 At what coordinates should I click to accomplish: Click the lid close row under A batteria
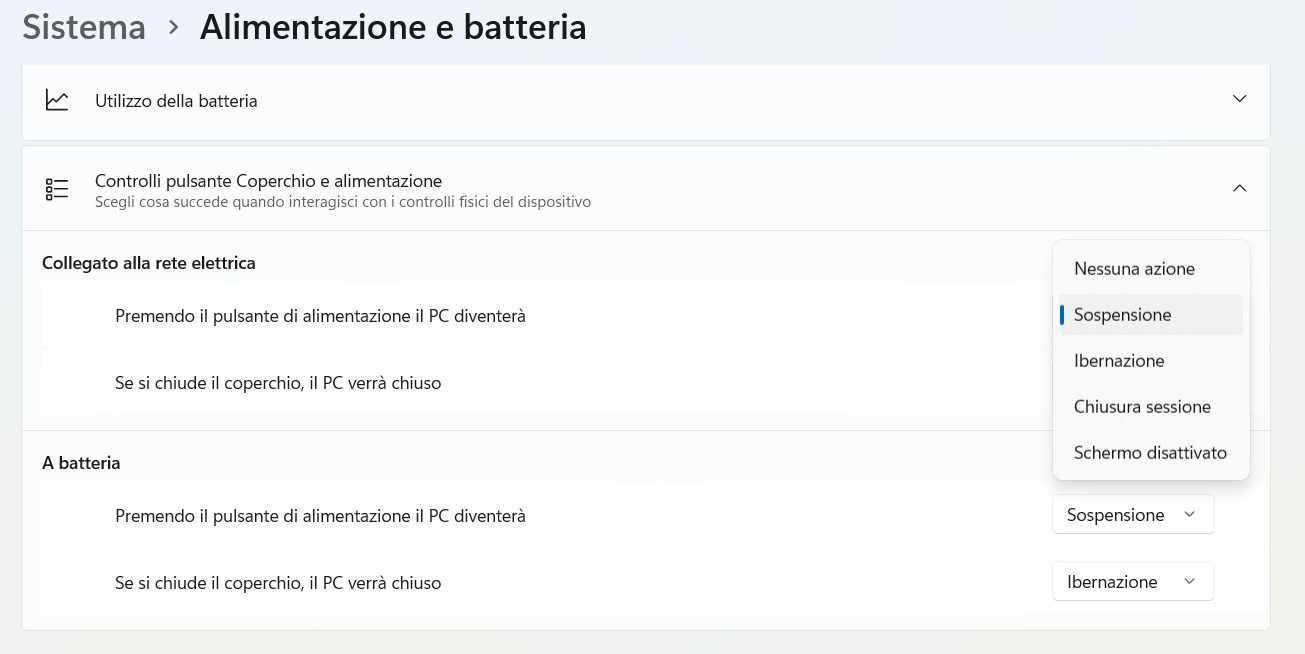tap(278, 582)
